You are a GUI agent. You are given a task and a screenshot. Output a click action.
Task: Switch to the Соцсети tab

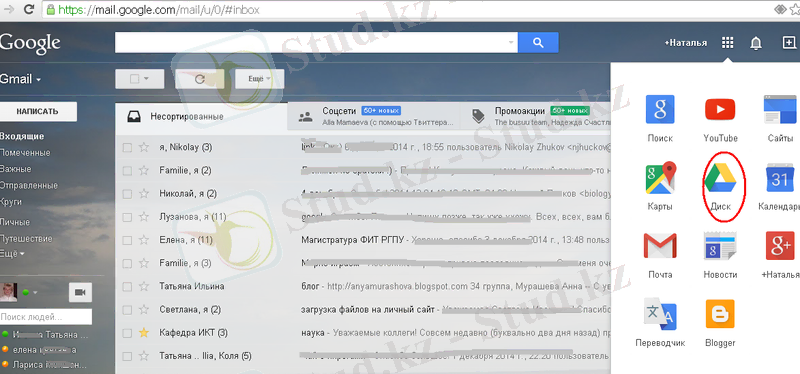[373, 116]
